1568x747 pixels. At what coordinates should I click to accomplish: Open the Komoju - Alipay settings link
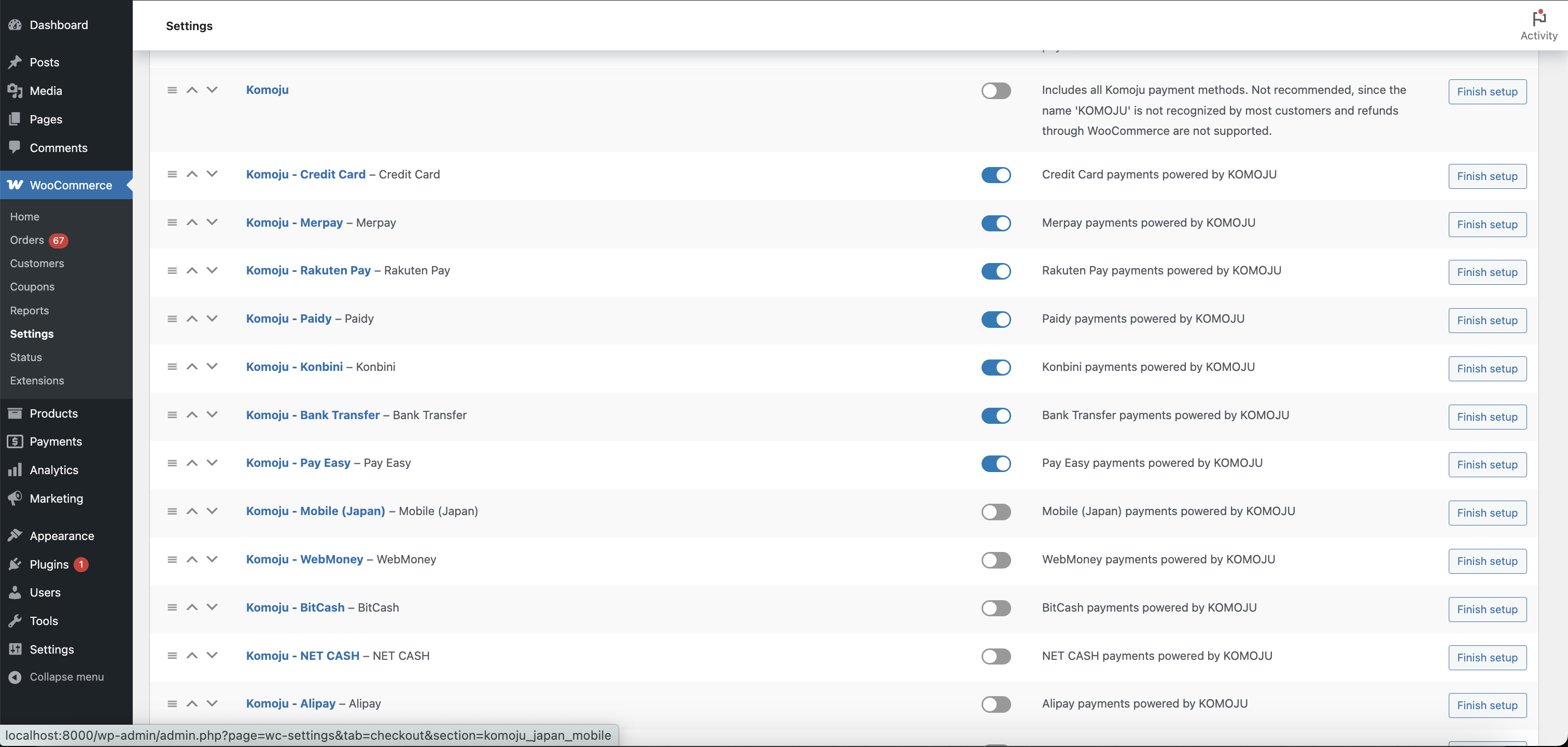point(290,703)
